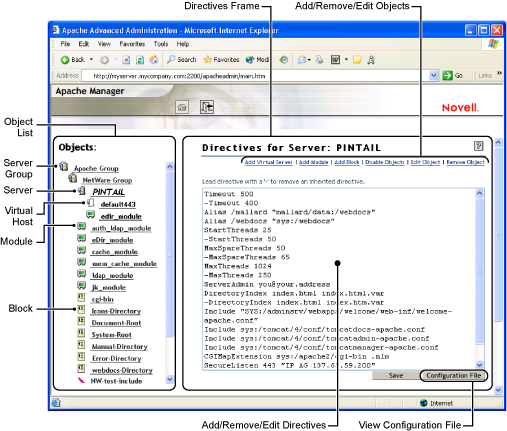Click Objects list scrollbar down arrow

coord(170,379)
